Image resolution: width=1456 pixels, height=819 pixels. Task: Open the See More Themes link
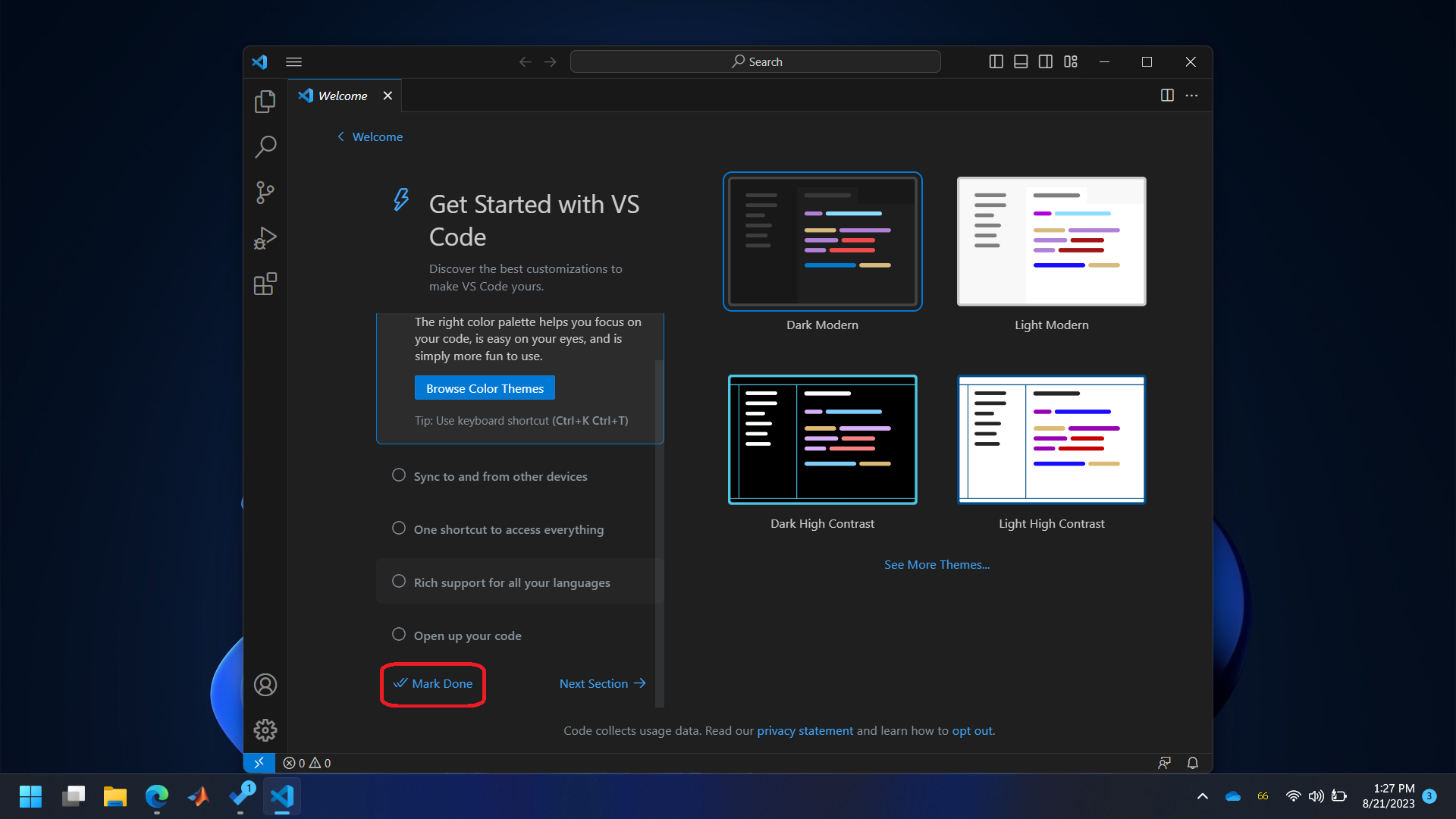(x=937, y=564)
